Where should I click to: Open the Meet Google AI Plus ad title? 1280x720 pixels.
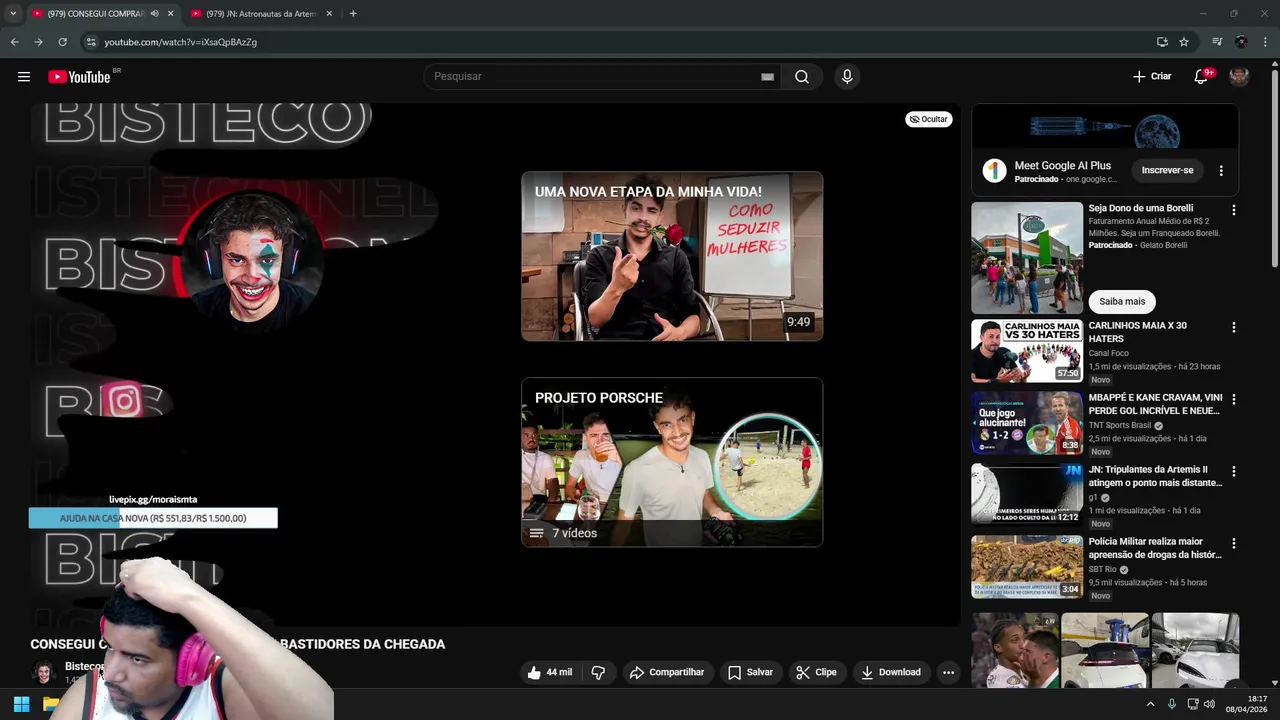point(1062,165)
